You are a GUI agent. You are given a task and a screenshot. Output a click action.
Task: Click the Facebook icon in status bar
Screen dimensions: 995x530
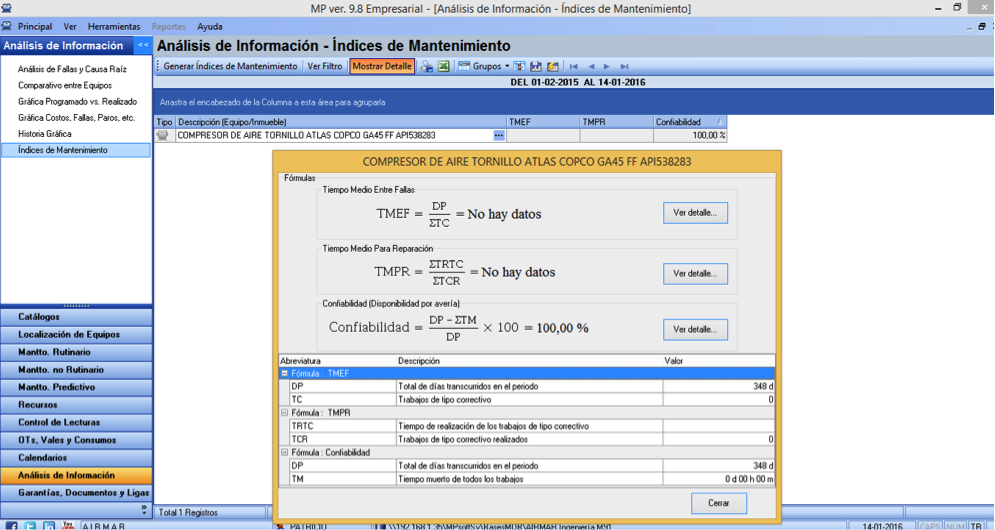tap(11, 526)
